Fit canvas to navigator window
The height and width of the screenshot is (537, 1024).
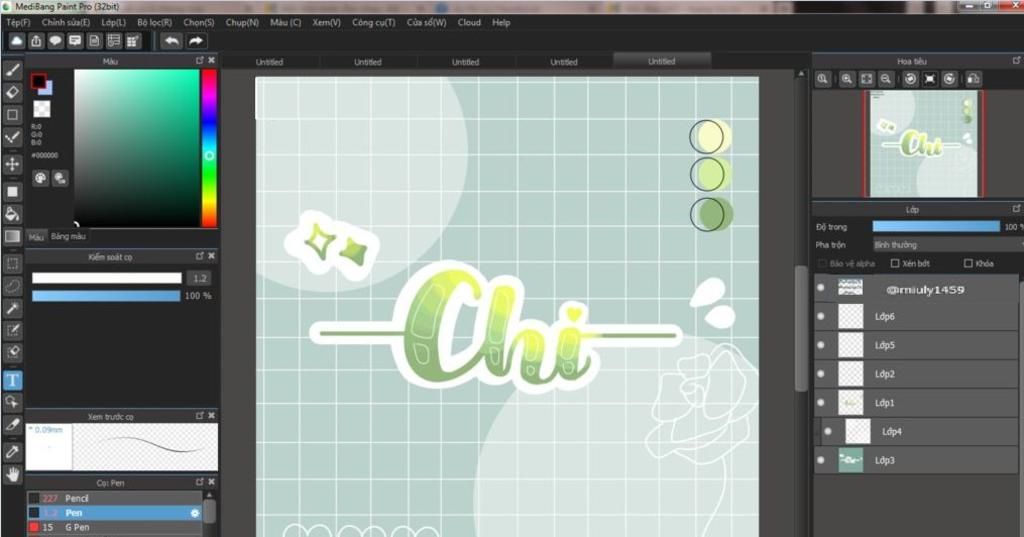tap(866, 79)
